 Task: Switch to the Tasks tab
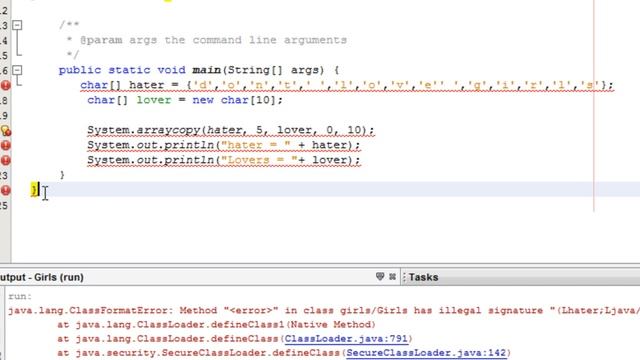[423, 277]
